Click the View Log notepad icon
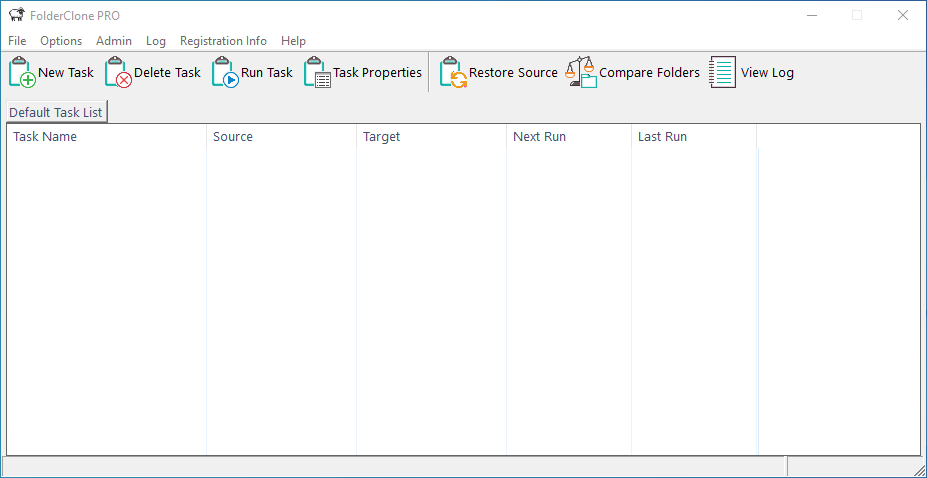 coord(722,73)
